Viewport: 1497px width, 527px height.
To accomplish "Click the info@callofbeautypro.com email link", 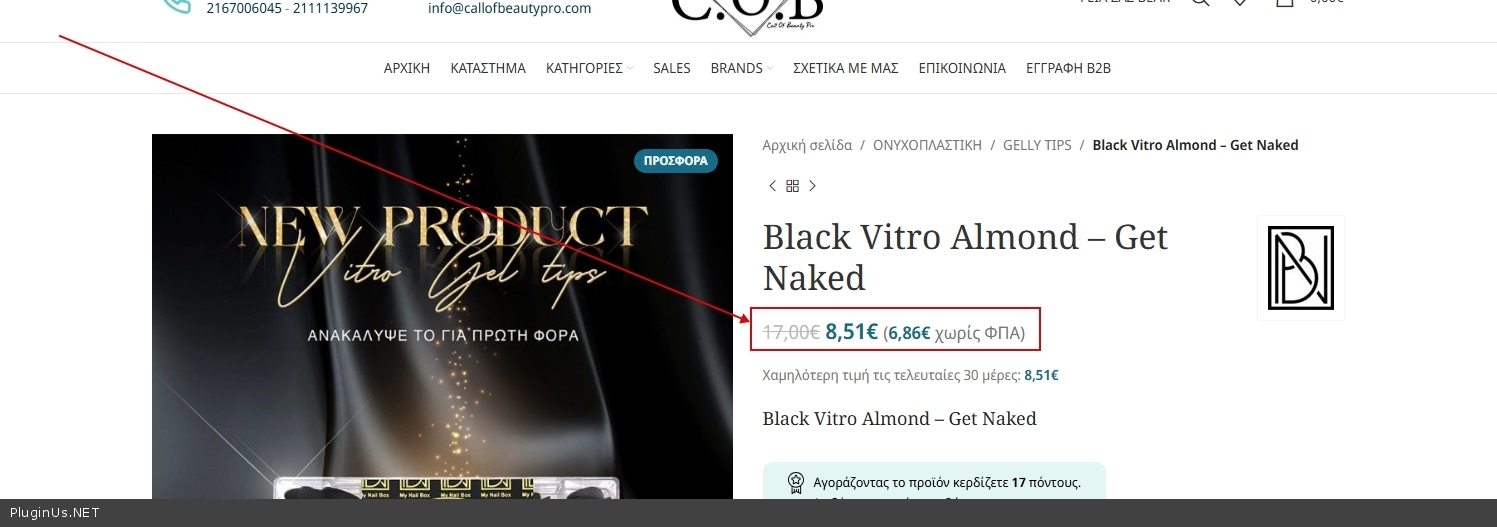I will (509, 8).
